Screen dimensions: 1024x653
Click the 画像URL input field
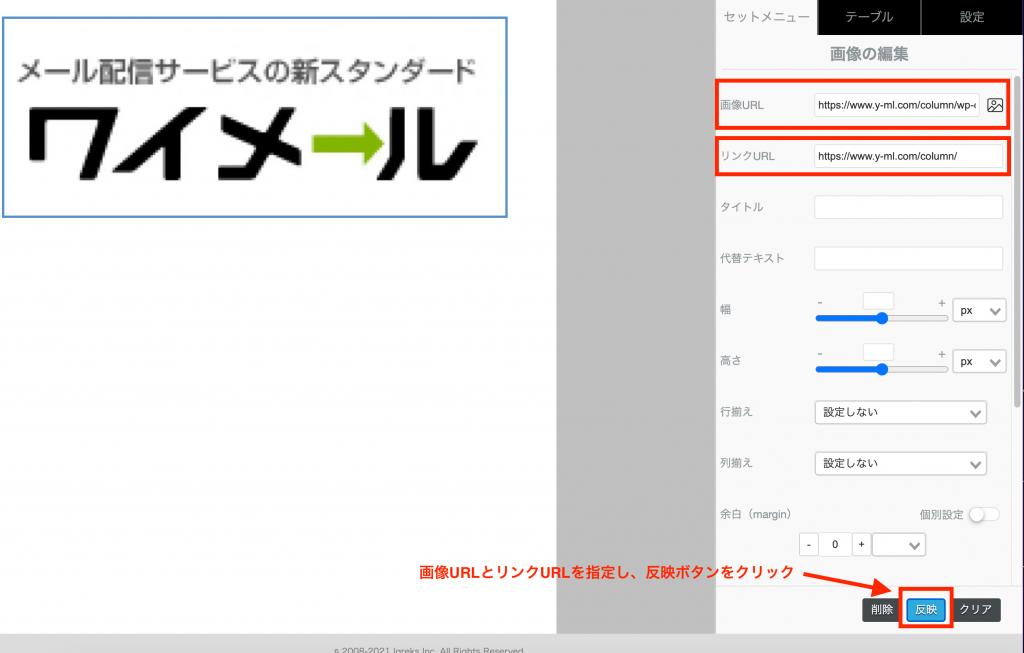click(897, 105)
